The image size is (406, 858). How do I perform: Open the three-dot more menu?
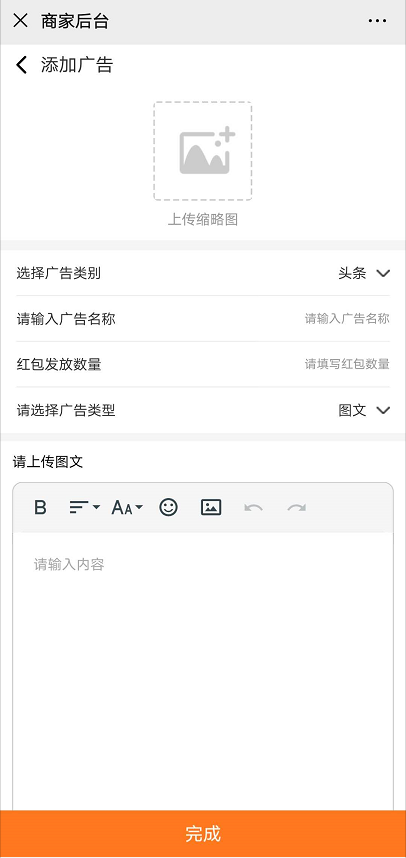tap(378, 21)
